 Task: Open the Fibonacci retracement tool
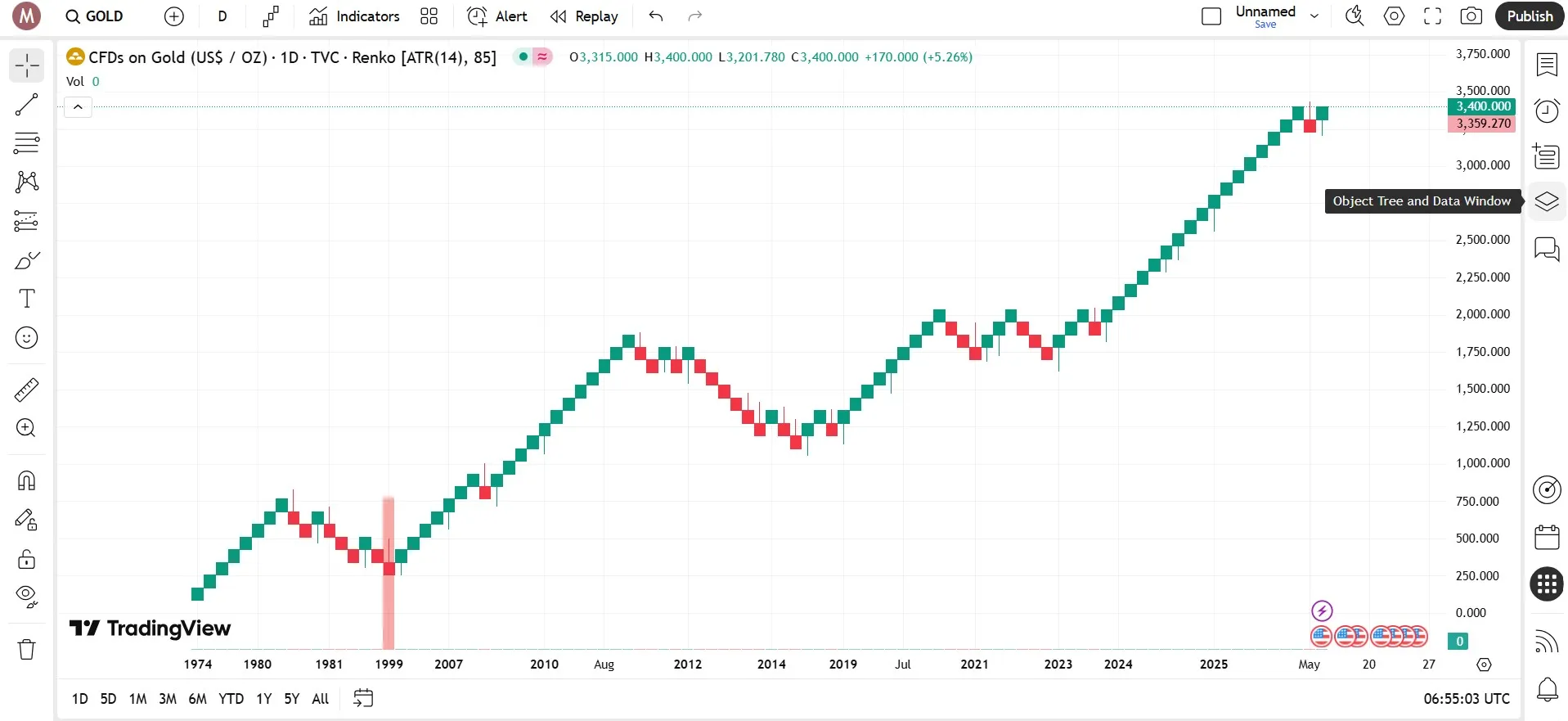pyautogui.click(x=26, y=143)
